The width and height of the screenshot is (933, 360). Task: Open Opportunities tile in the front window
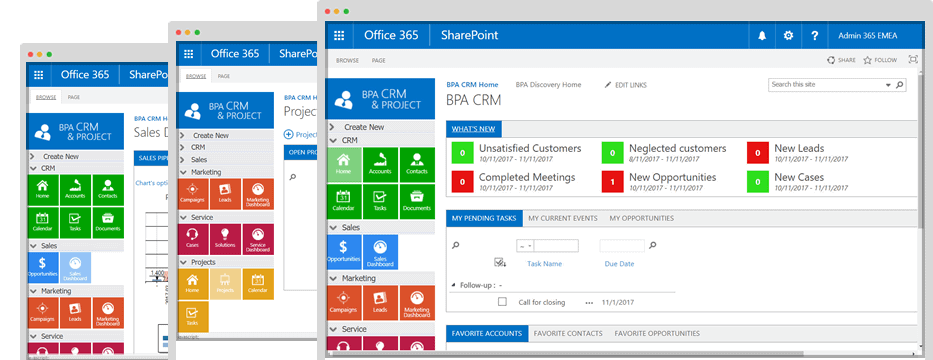pyautogui.click(x=343, y=252)
